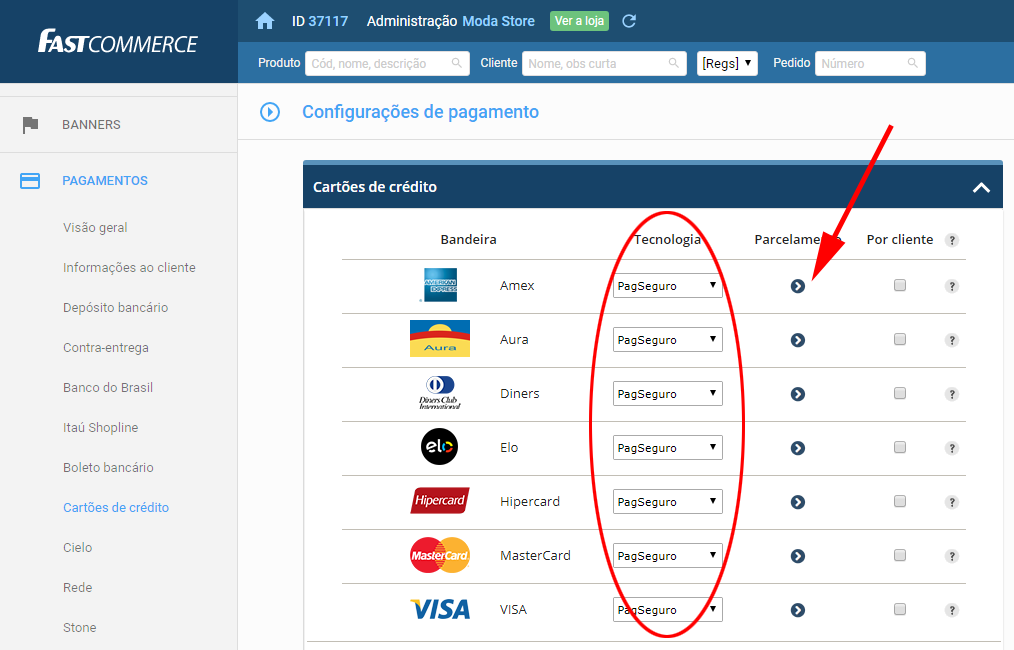
Task: Open Parcelamento arrow for VISA
Action: 797,610
